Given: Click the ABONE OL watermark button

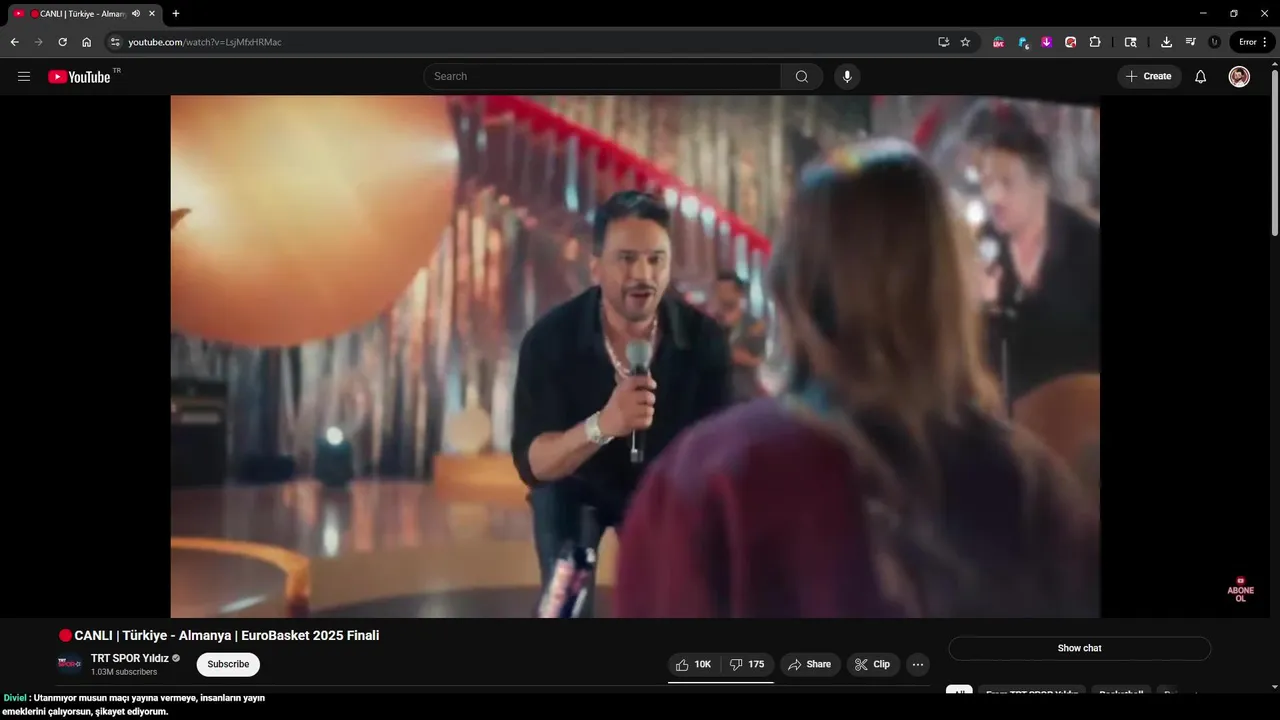Looking at the screenshot, I should 1240,589.
